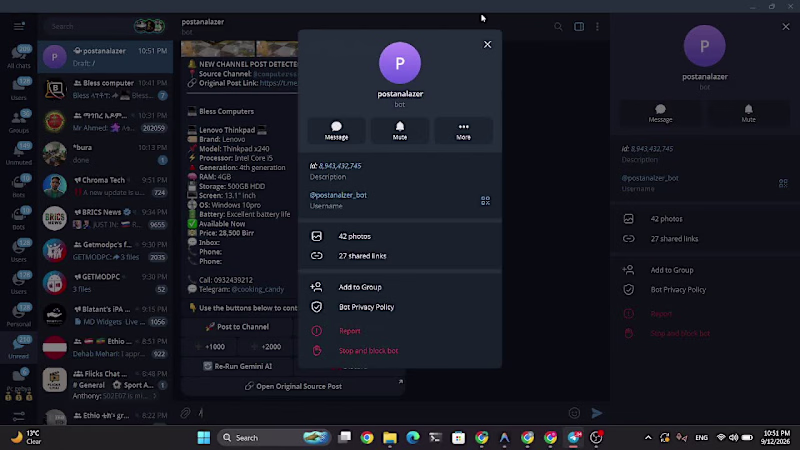Open the Flicks Chat group
Screen dimensions: 800x450
(x=105, y=384)
